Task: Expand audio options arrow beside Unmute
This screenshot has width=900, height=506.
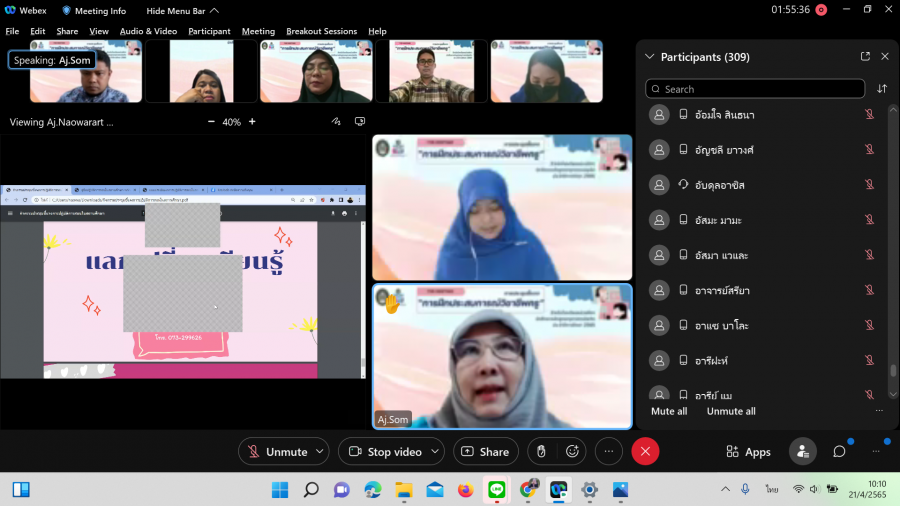Action: pos(320,452)
